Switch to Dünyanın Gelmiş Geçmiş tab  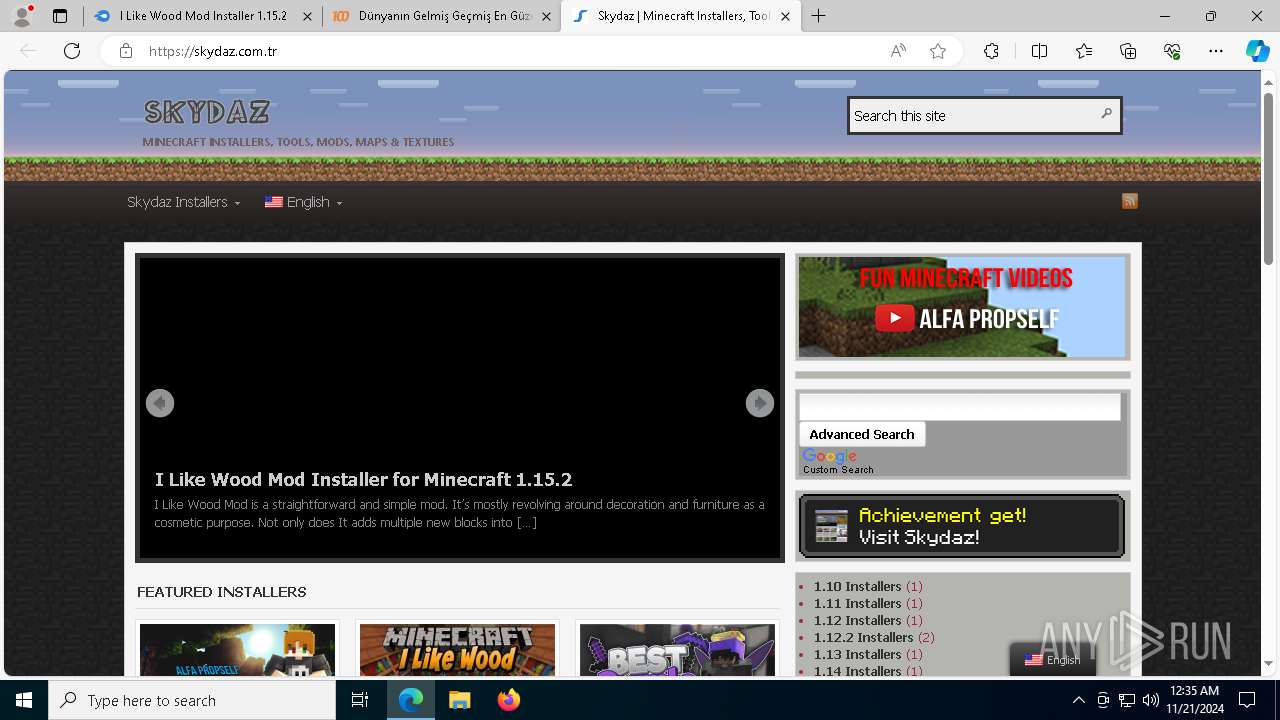[441, 16]
